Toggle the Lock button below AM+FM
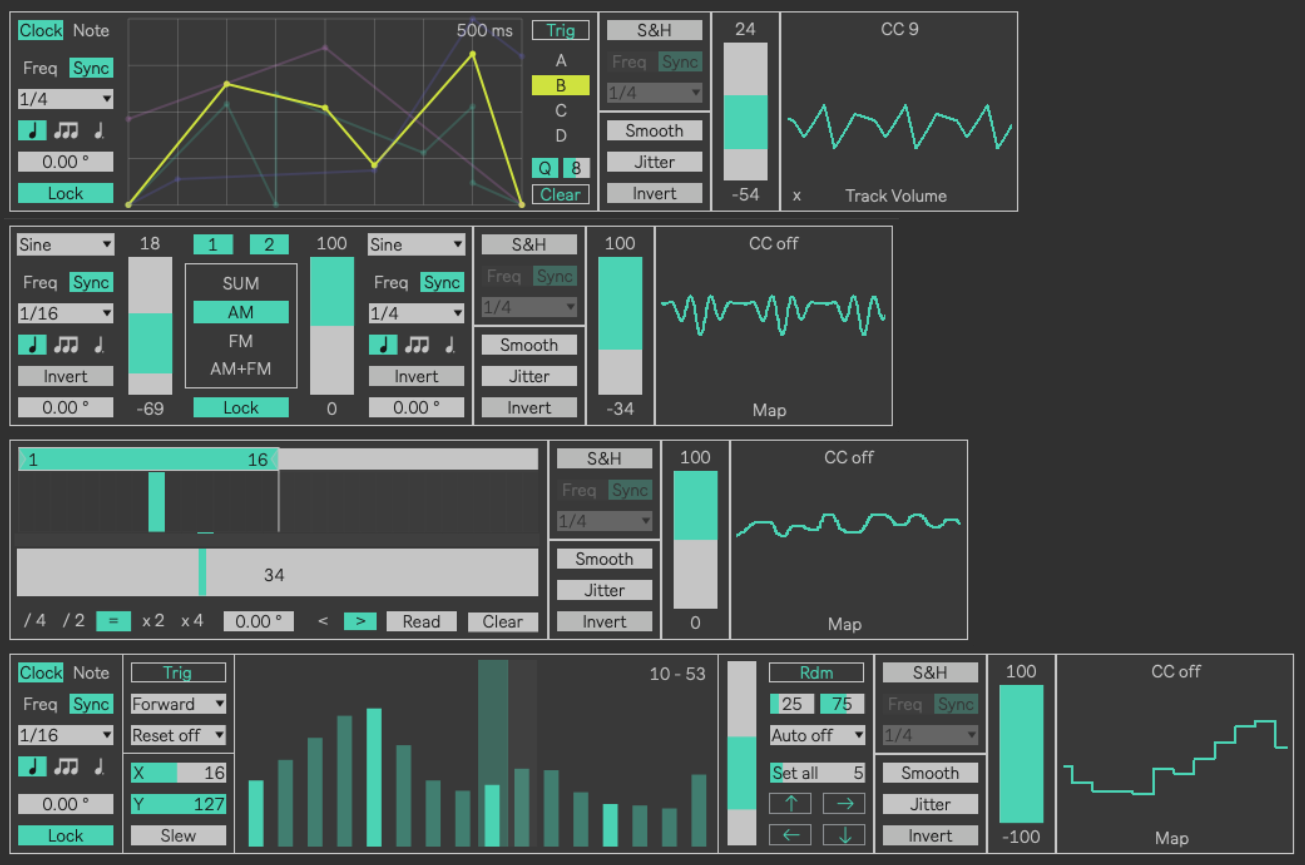This screenshot has height=865, width=1305. tap(240, 408)
